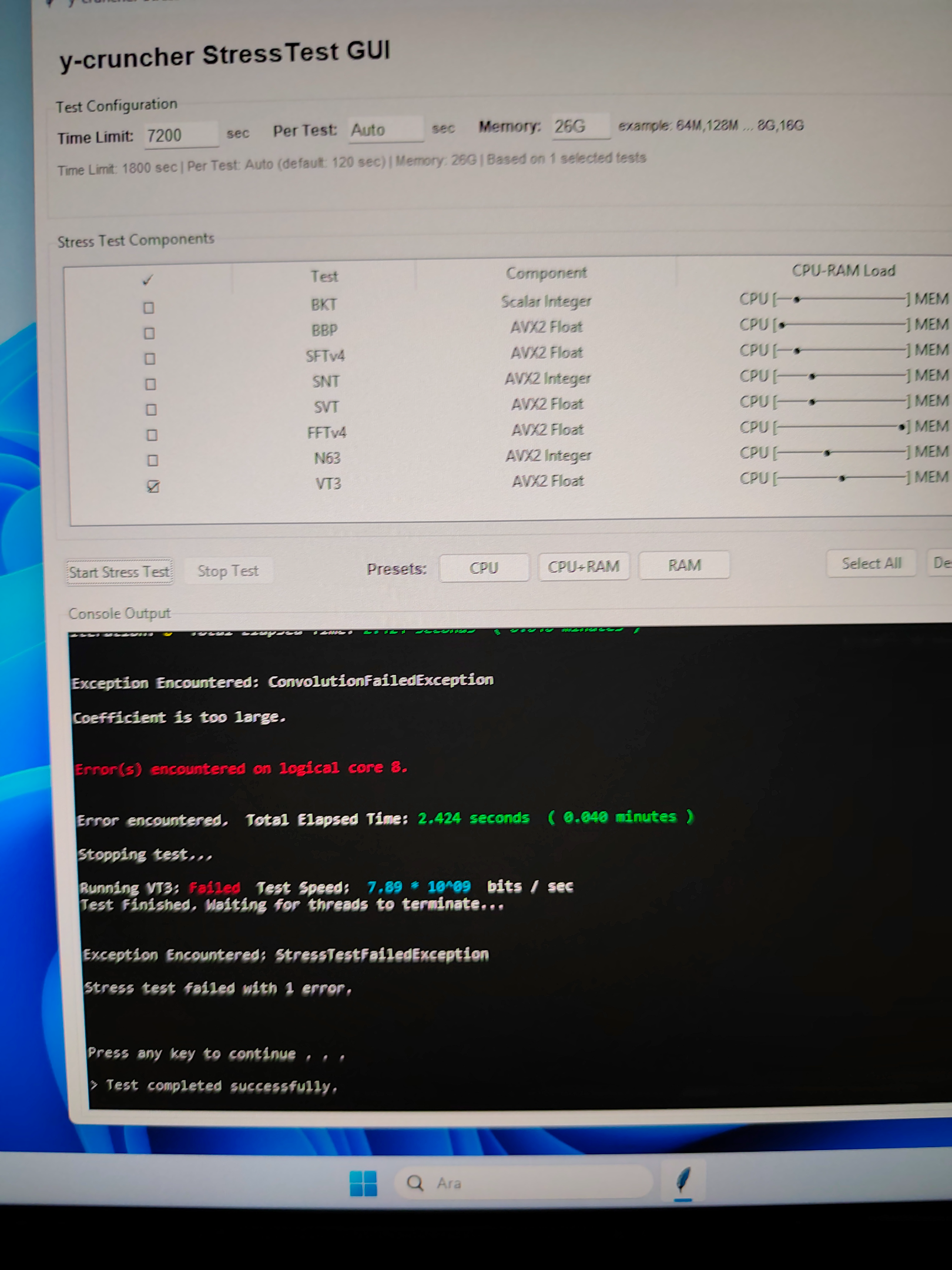Click the BBP CPU-RAM load slider
Viewport: 952px width, 1270px height.
843,325
